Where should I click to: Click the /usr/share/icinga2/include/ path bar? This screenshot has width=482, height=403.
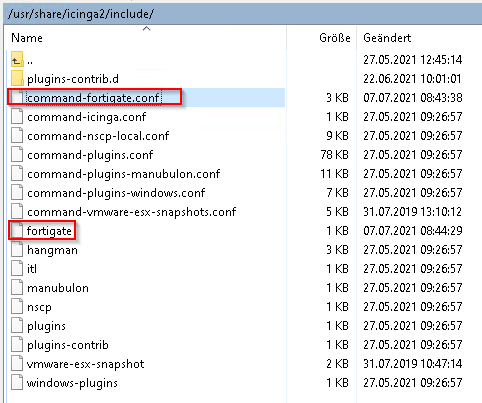click(x=244, y=14)
